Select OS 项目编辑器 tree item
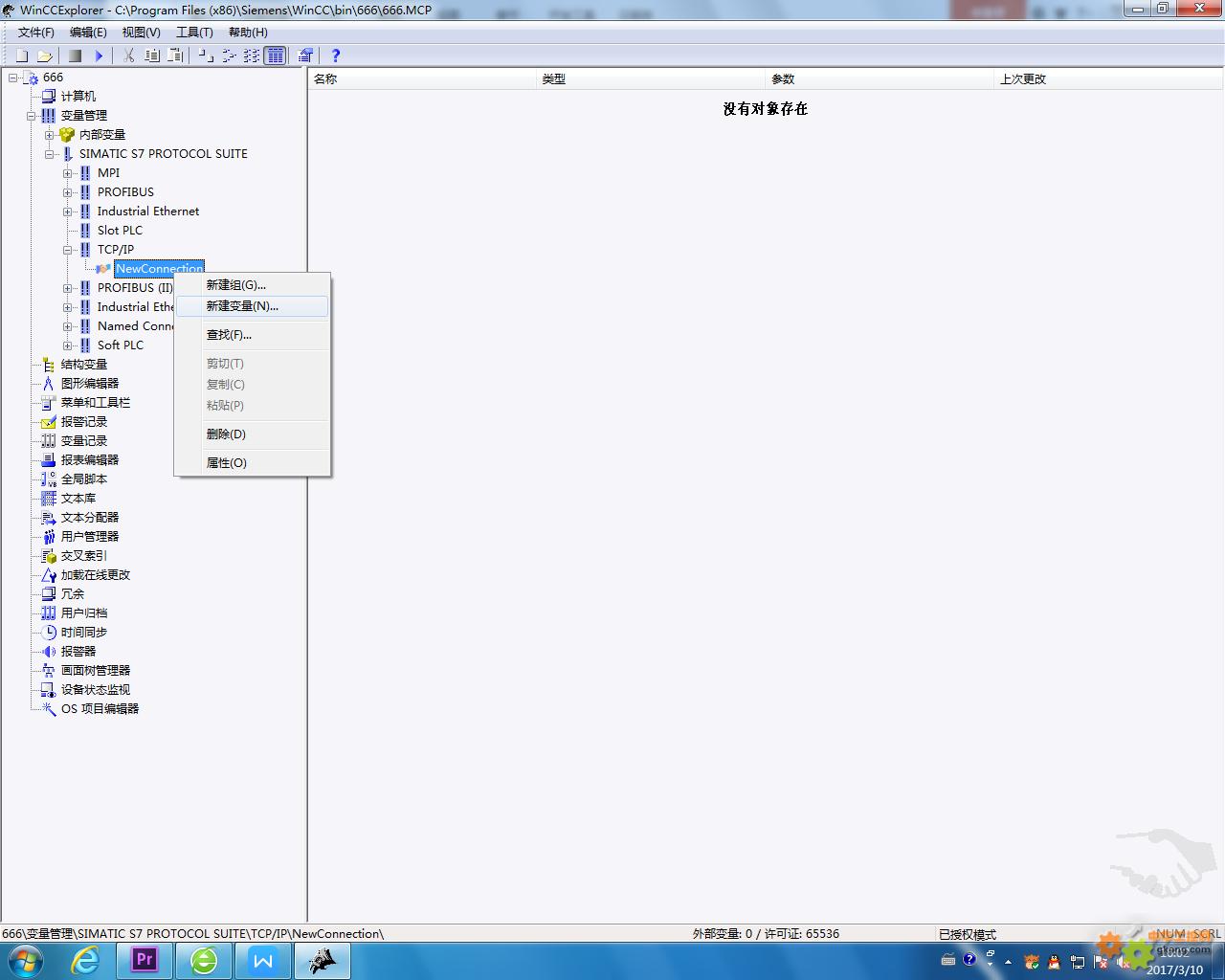1225x980 pixels. [x=100, y=709]
